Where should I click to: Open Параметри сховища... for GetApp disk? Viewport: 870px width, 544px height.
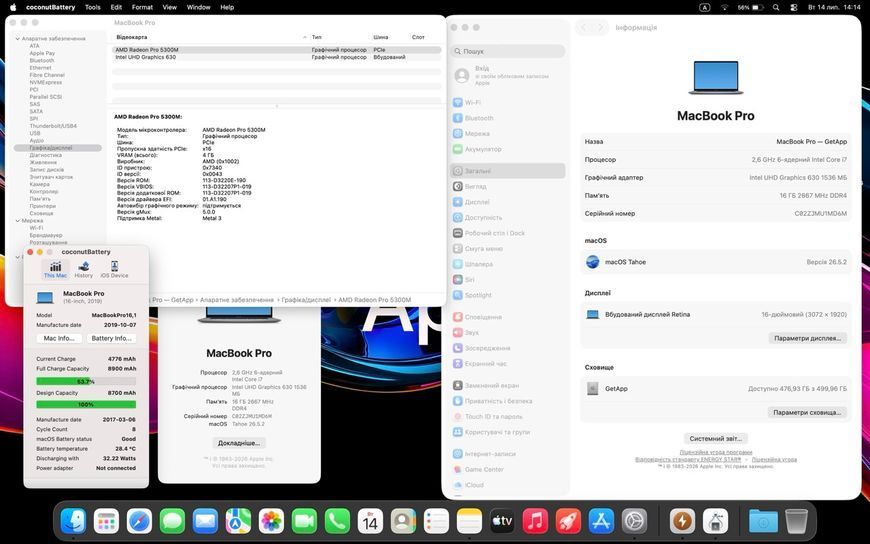point(807,412)
